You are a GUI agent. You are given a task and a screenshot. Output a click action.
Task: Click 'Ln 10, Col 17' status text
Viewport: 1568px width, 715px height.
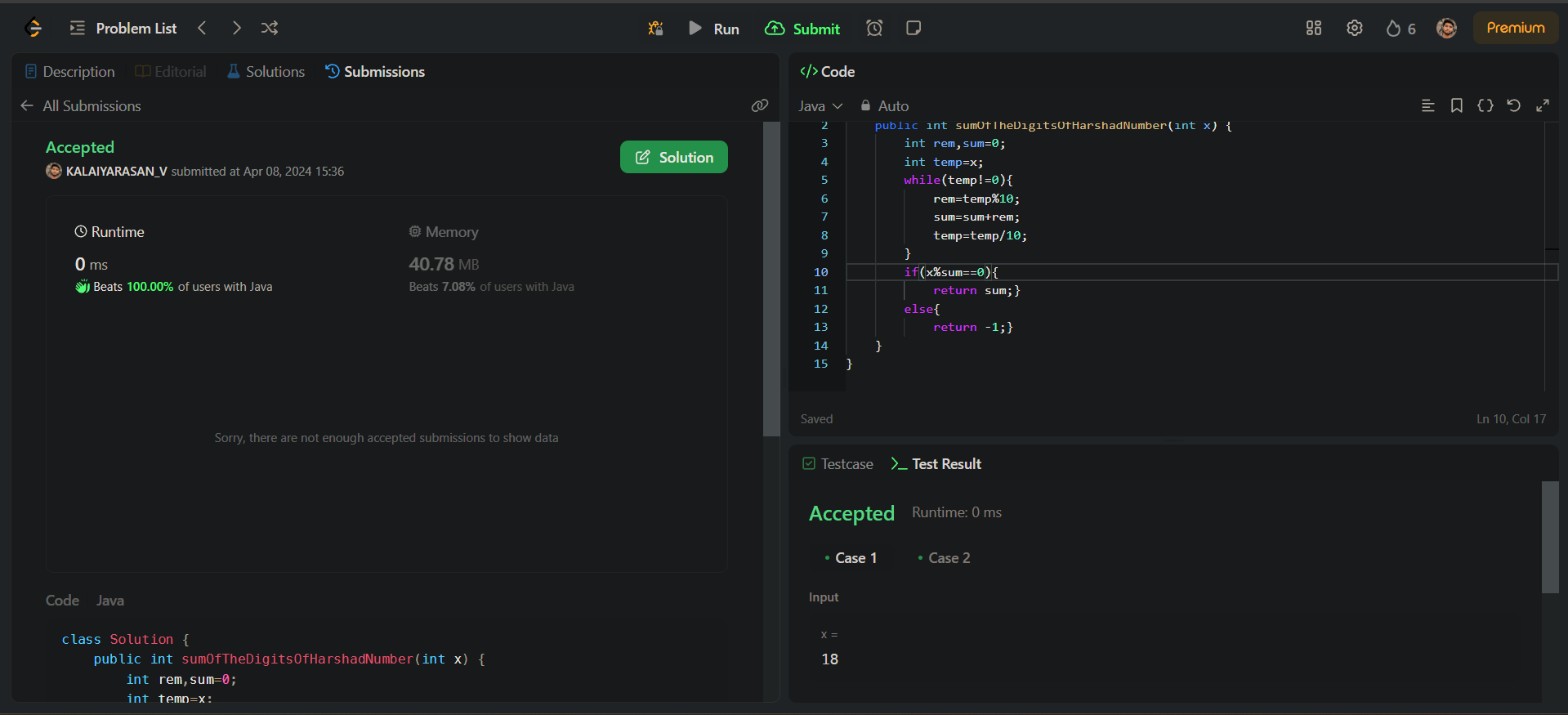[1511, 419]
